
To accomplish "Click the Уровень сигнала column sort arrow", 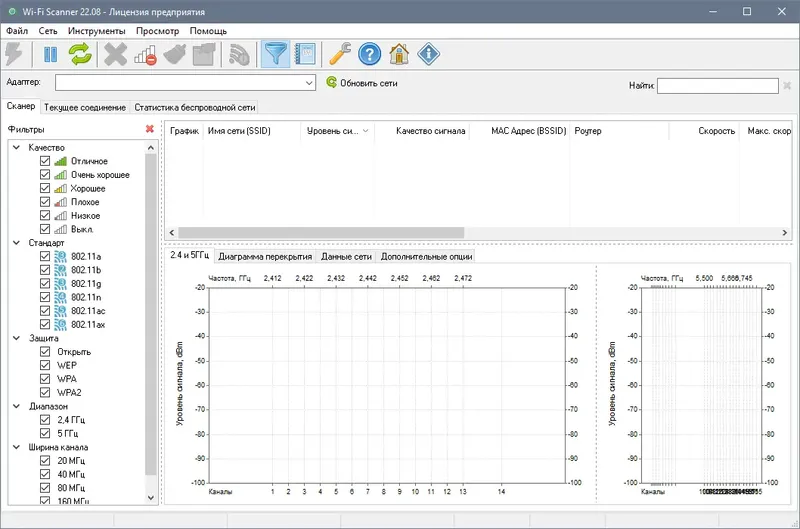I will pos(365,131).
